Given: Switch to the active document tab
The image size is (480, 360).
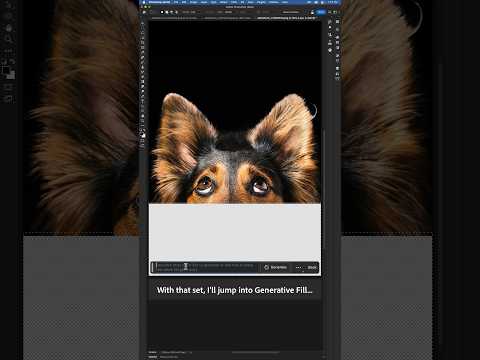Looking at the screenshot, I should click(x=286, y=18).
